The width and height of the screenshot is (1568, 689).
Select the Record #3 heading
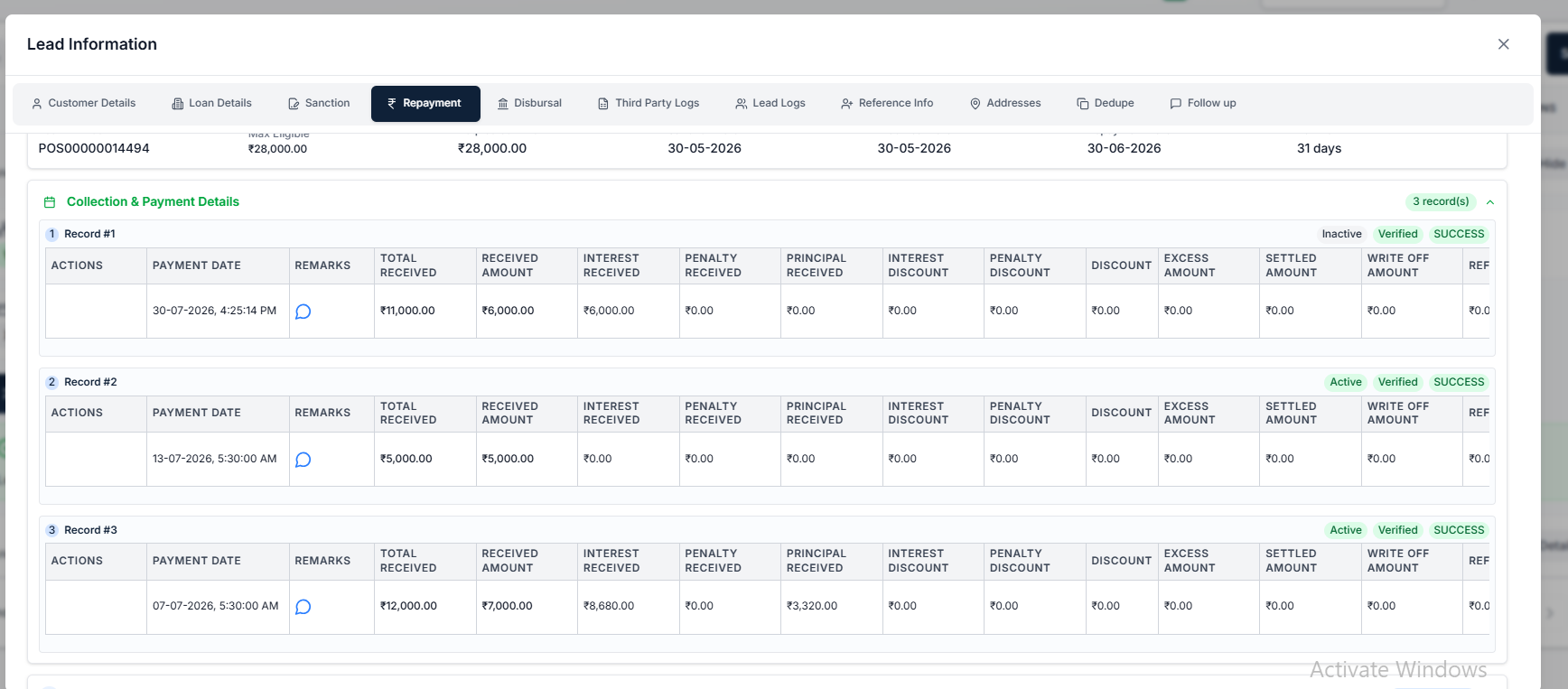90,530
